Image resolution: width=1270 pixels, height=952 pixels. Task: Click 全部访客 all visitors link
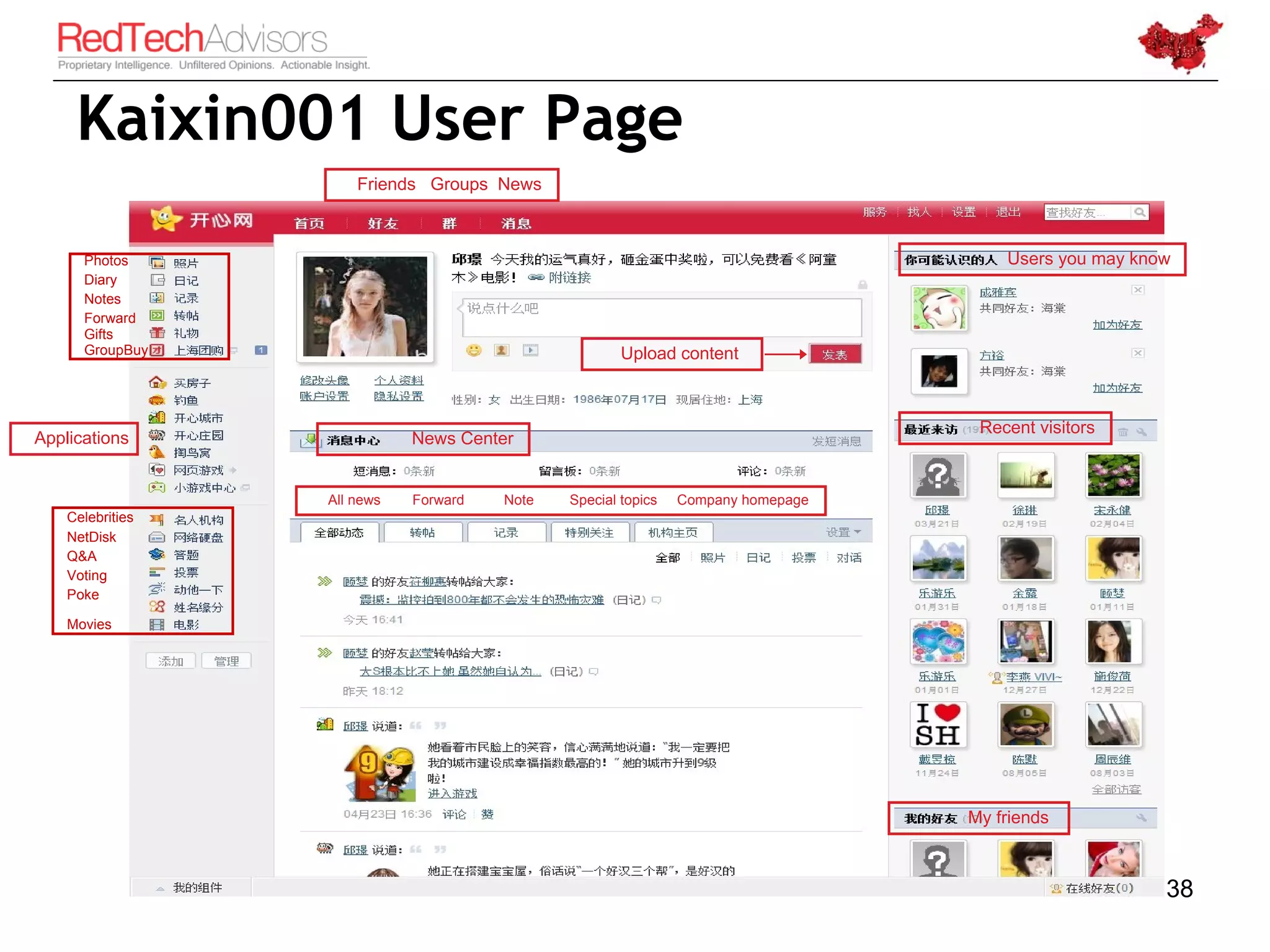(x=1116, y=790)
